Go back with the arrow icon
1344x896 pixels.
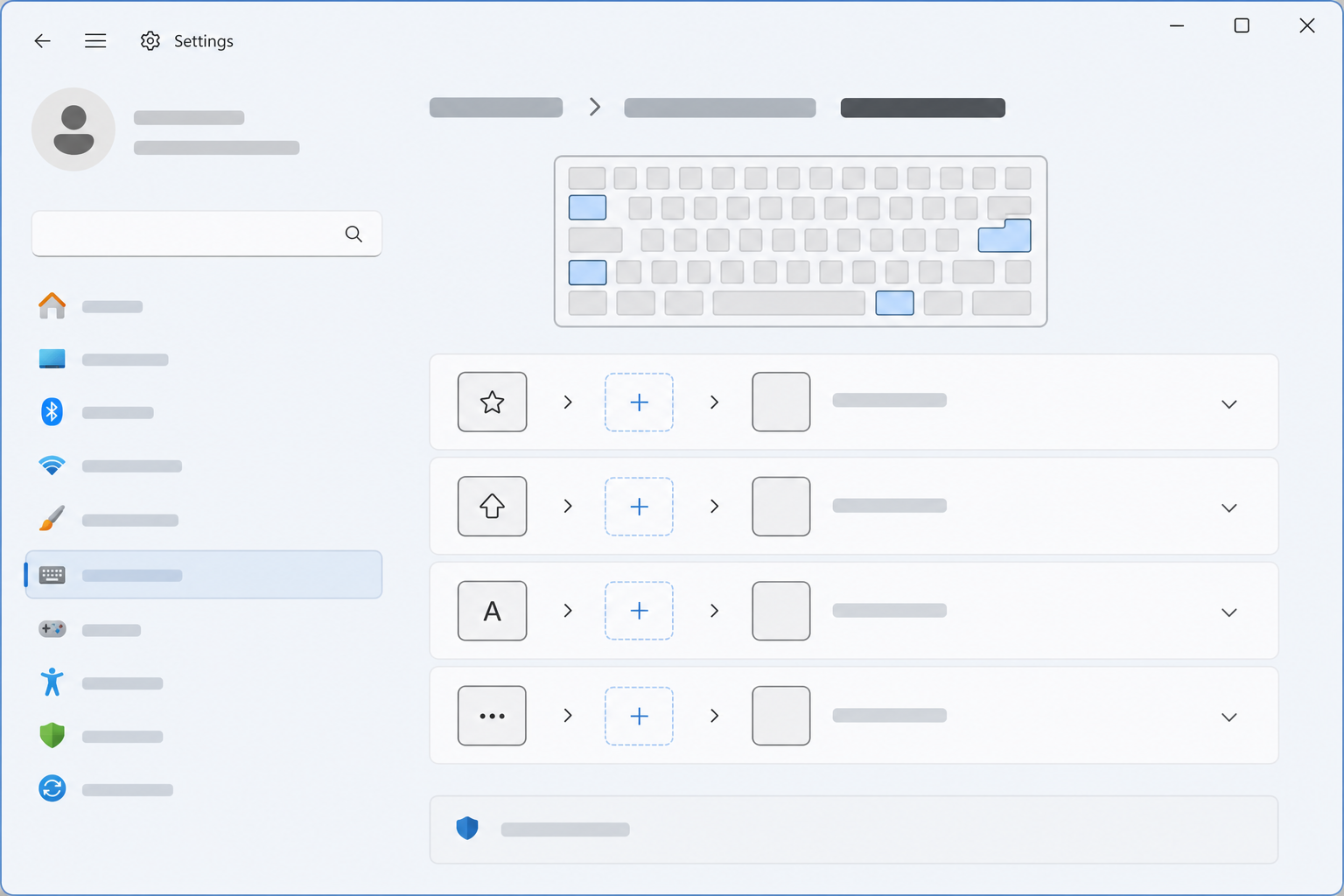[x=42, y=41]
